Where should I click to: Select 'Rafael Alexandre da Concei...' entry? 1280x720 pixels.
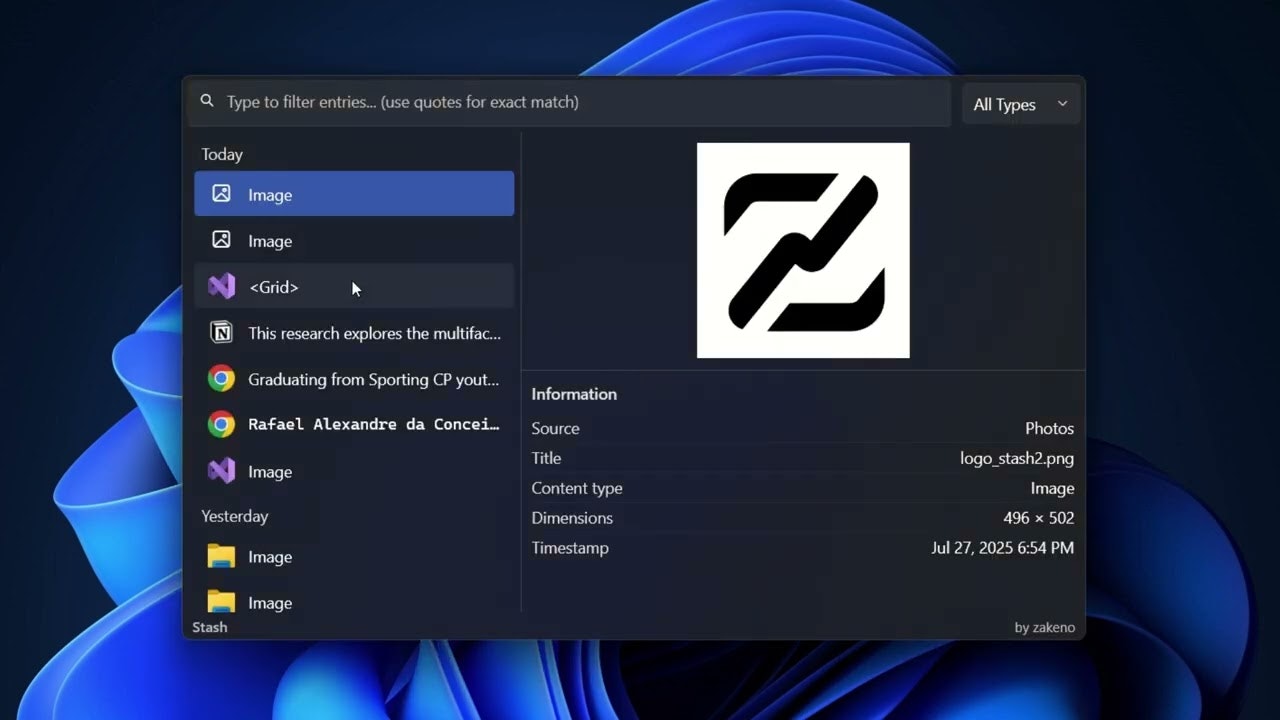(354, 425)
